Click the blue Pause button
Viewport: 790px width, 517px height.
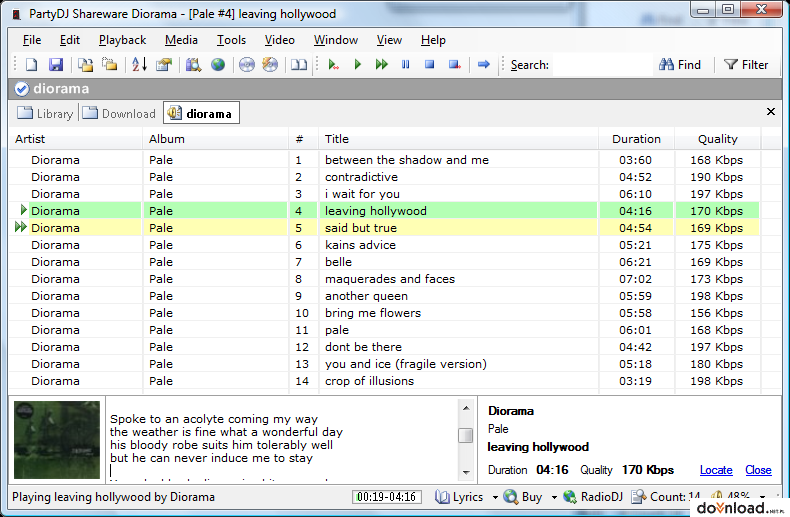[406, 64]
